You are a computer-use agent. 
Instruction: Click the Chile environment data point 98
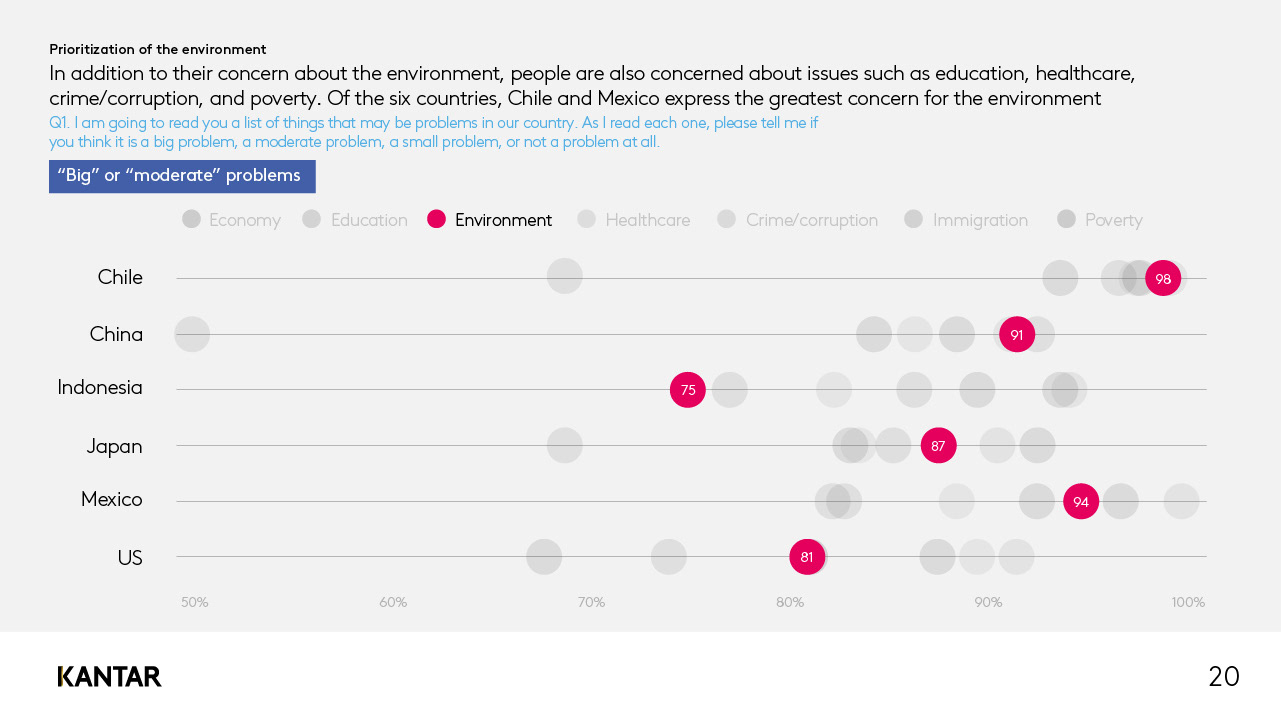coord(1163,278)
